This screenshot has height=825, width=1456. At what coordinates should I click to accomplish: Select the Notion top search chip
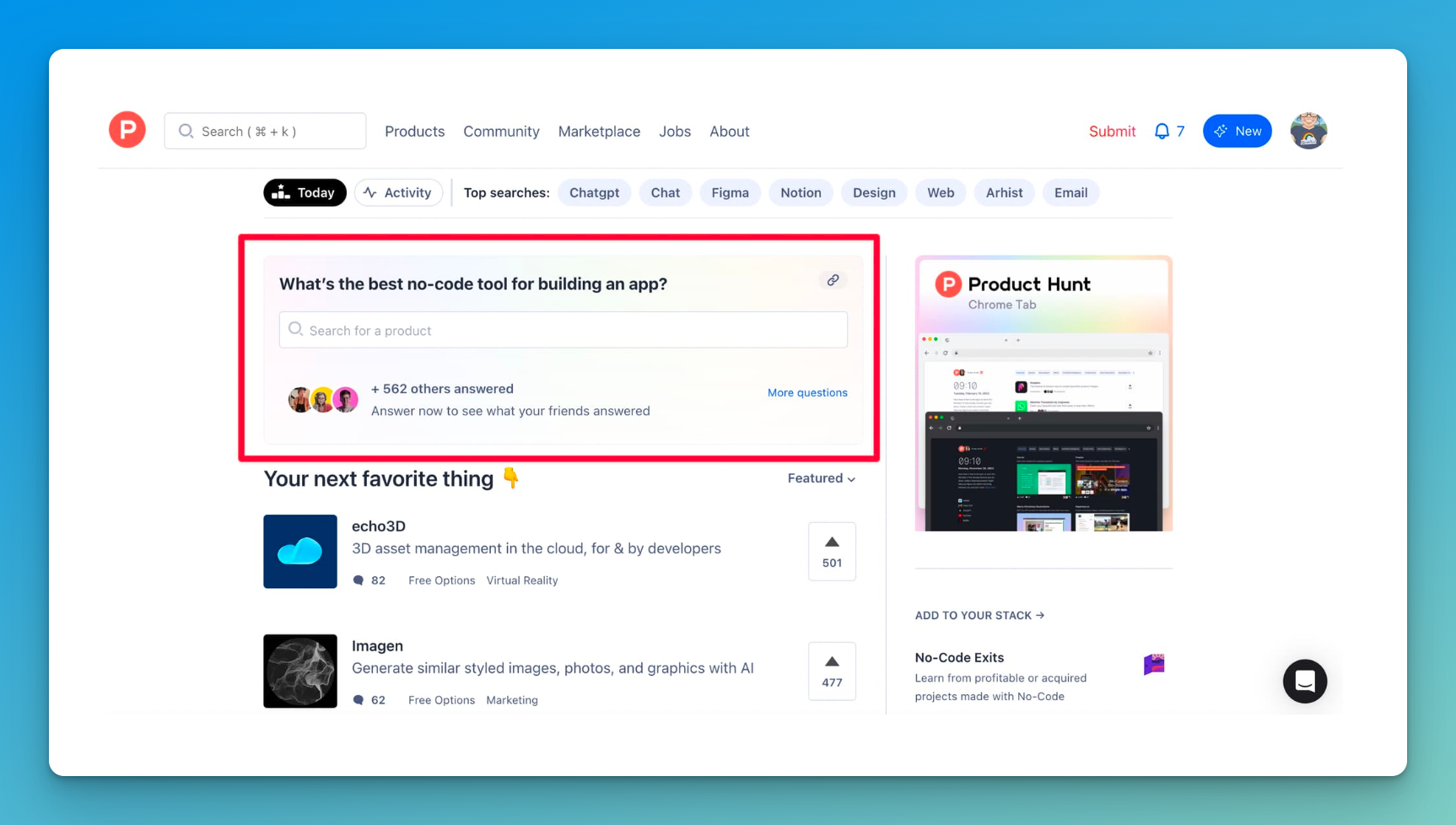coord(801,192)
